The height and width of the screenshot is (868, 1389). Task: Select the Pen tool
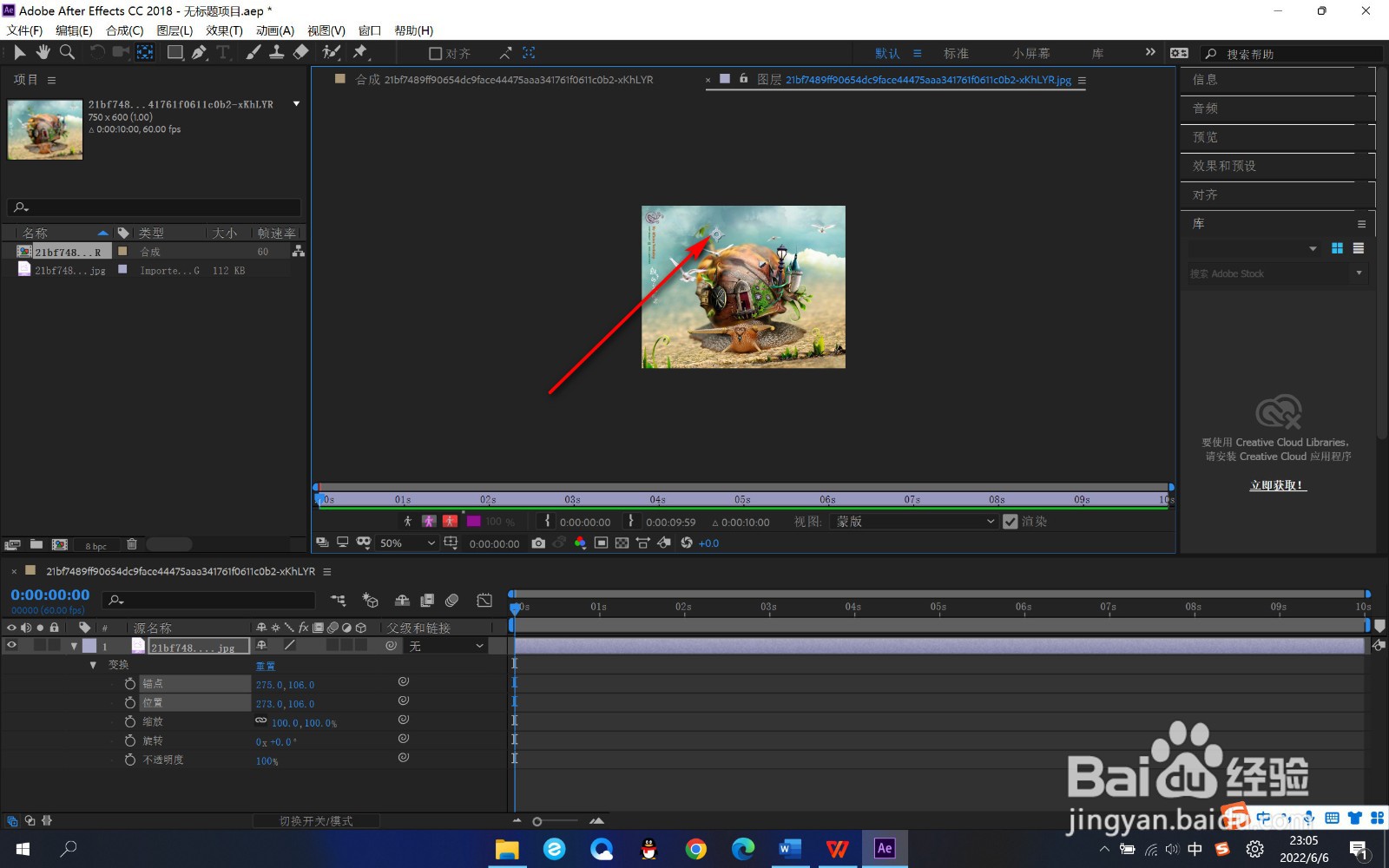point(200,53)
